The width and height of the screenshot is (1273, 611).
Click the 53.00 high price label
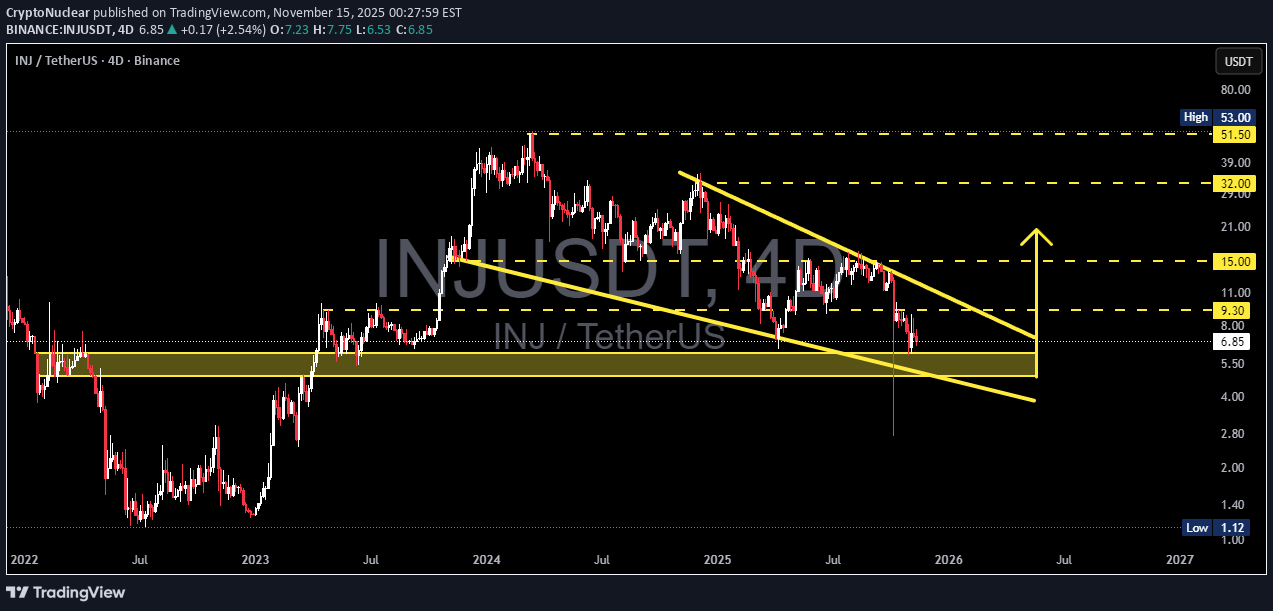coord(1235,117)
